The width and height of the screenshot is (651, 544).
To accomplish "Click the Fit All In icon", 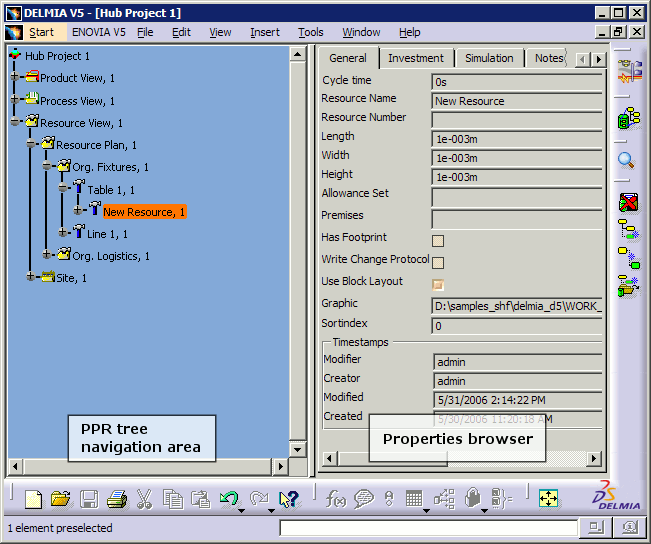I will (x=548, y=498).
